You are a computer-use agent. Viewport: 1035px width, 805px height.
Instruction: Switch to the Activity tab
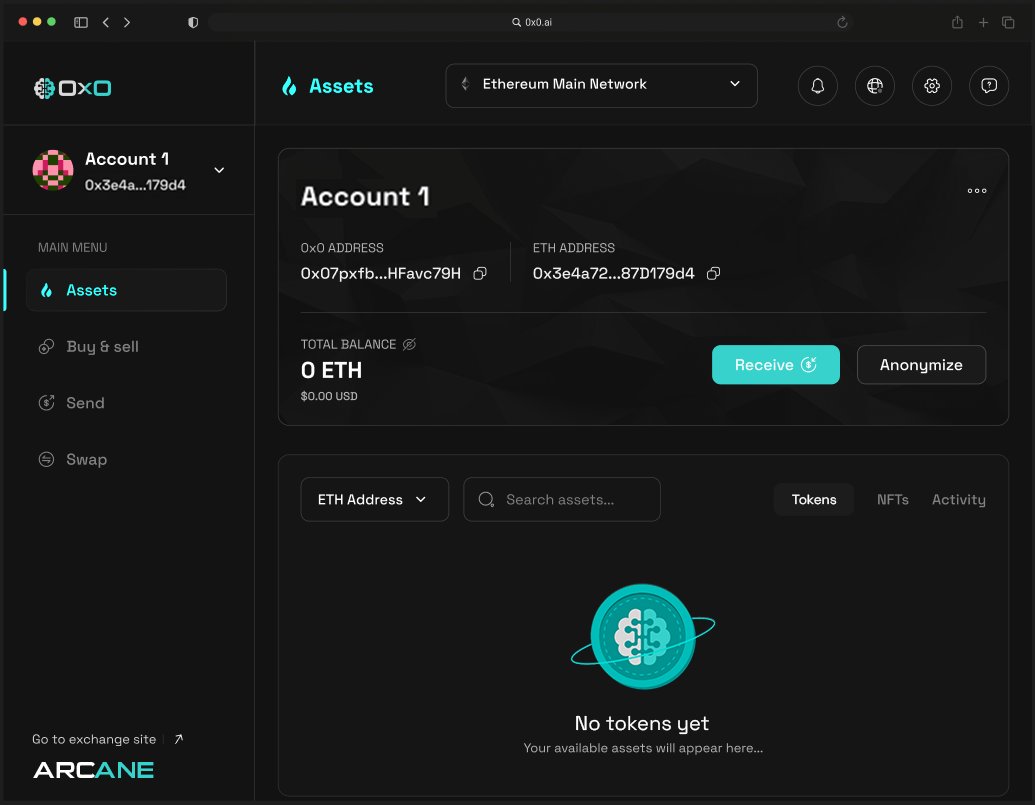click(957, 499)
